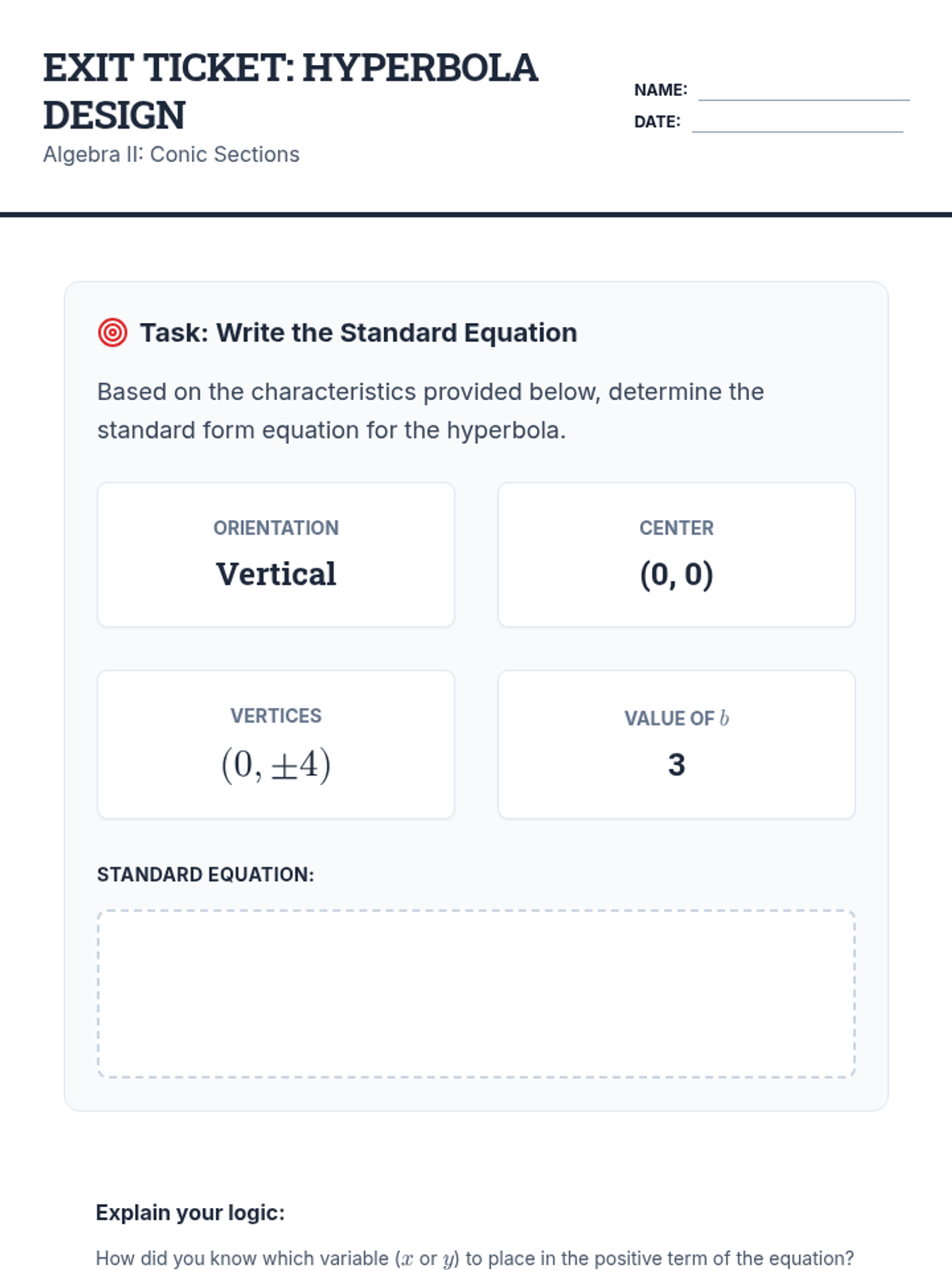Click the ORIENTATION card label

point(276,528)
